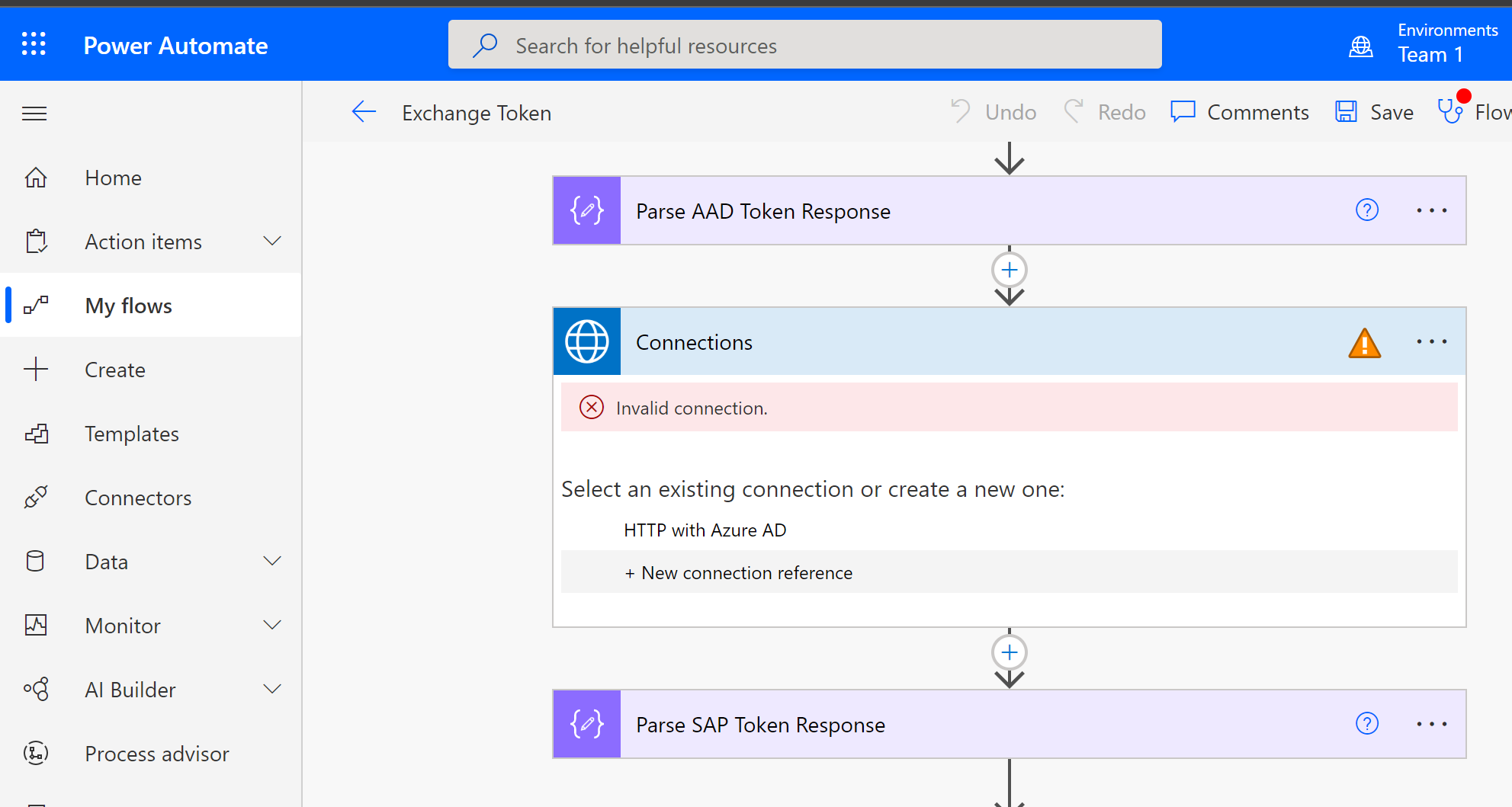Click the Power Automate title
Screen dimensions: 1512x807
tap(175, 46)
